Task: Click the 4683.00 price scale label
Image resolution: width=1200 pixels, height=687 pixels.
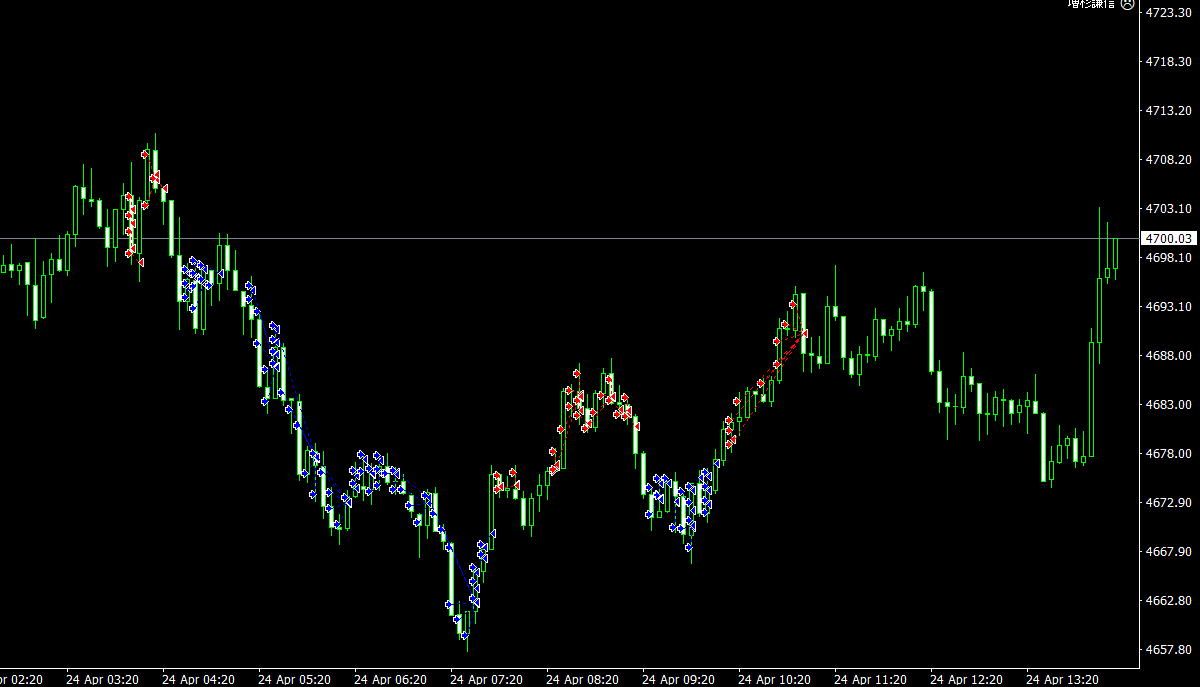Action: click(x=1168, y=404)
